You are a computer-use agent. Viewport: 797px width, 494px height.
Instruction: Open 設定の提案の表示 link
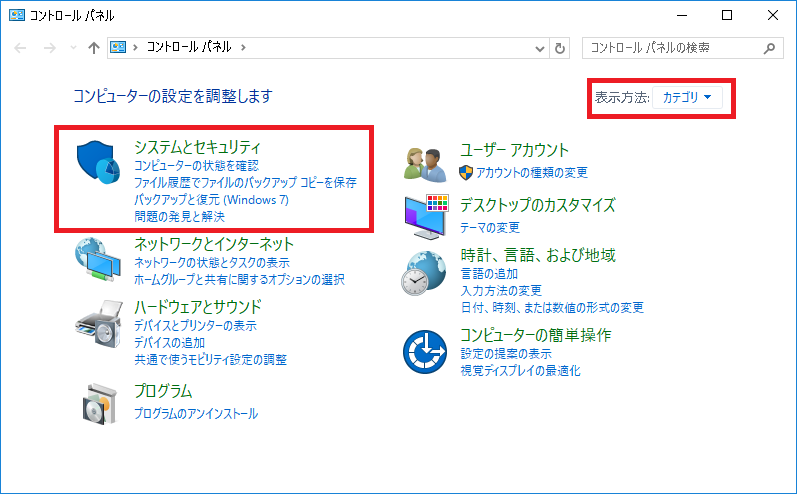[x=506, y=354]
